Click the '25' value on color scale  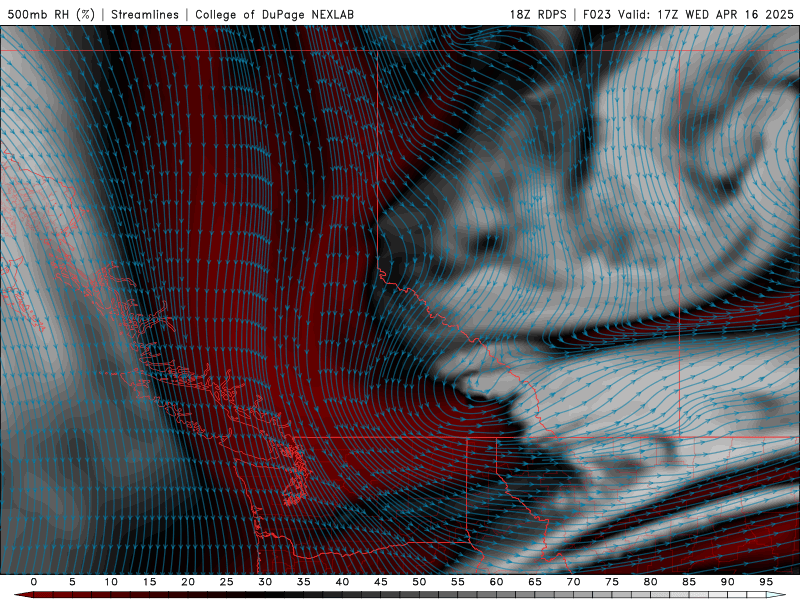[x=227, y=582]
